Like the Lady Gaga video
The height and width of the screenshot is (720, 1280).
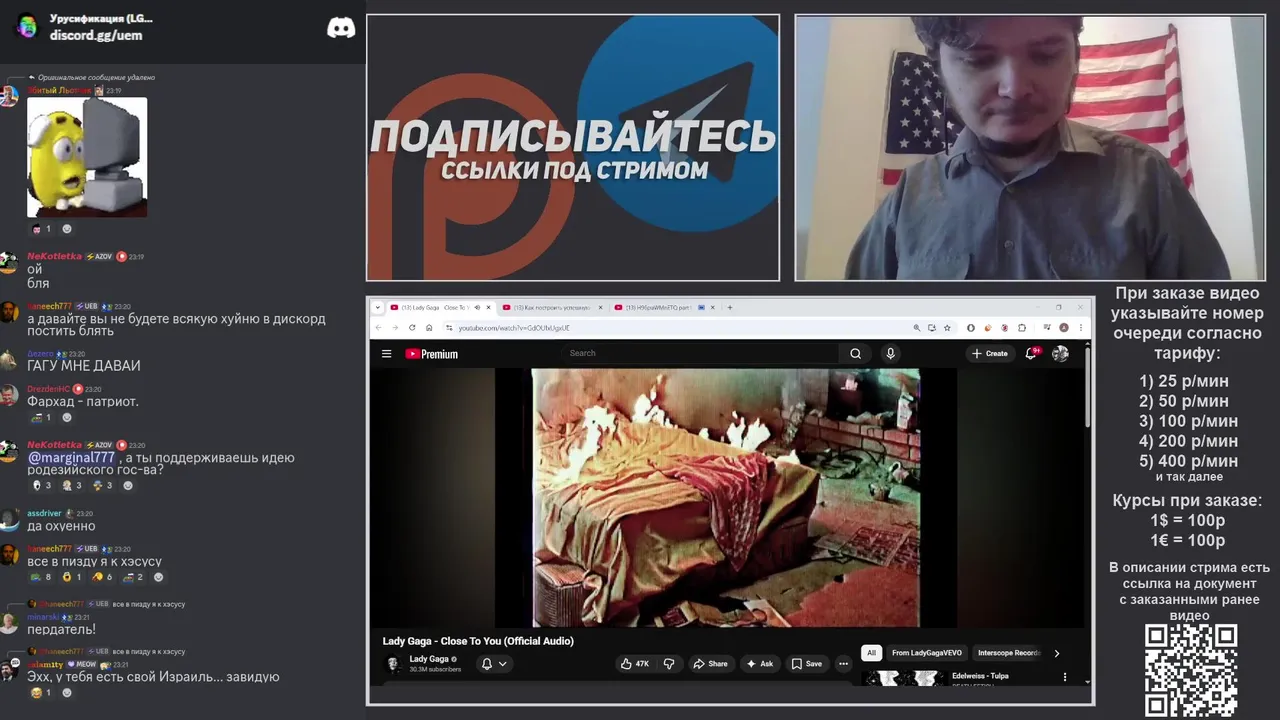click(635, 664)
